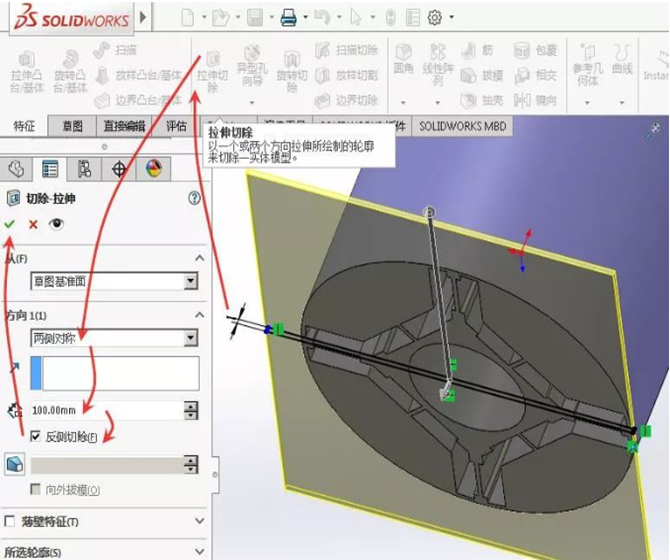Open 曲线 curves tool
670x560 pixels.
pos(622,59)
